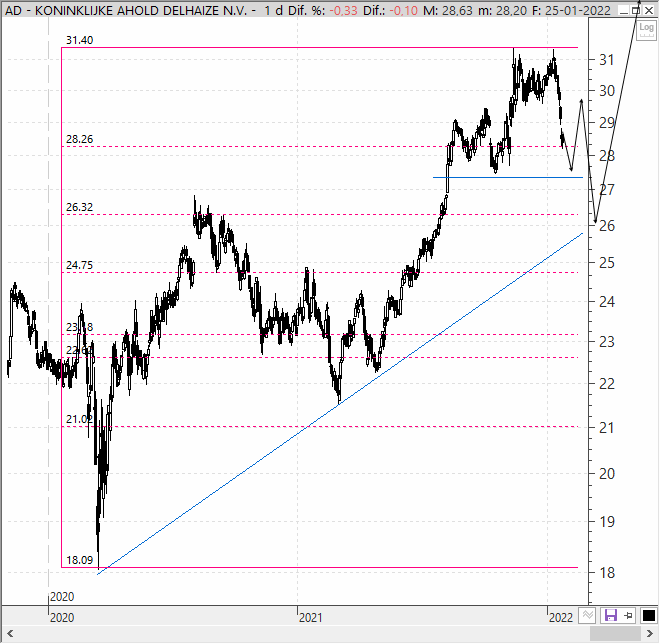
Task: Click price 20 on the right axis
Action: [x=607, y=474]
